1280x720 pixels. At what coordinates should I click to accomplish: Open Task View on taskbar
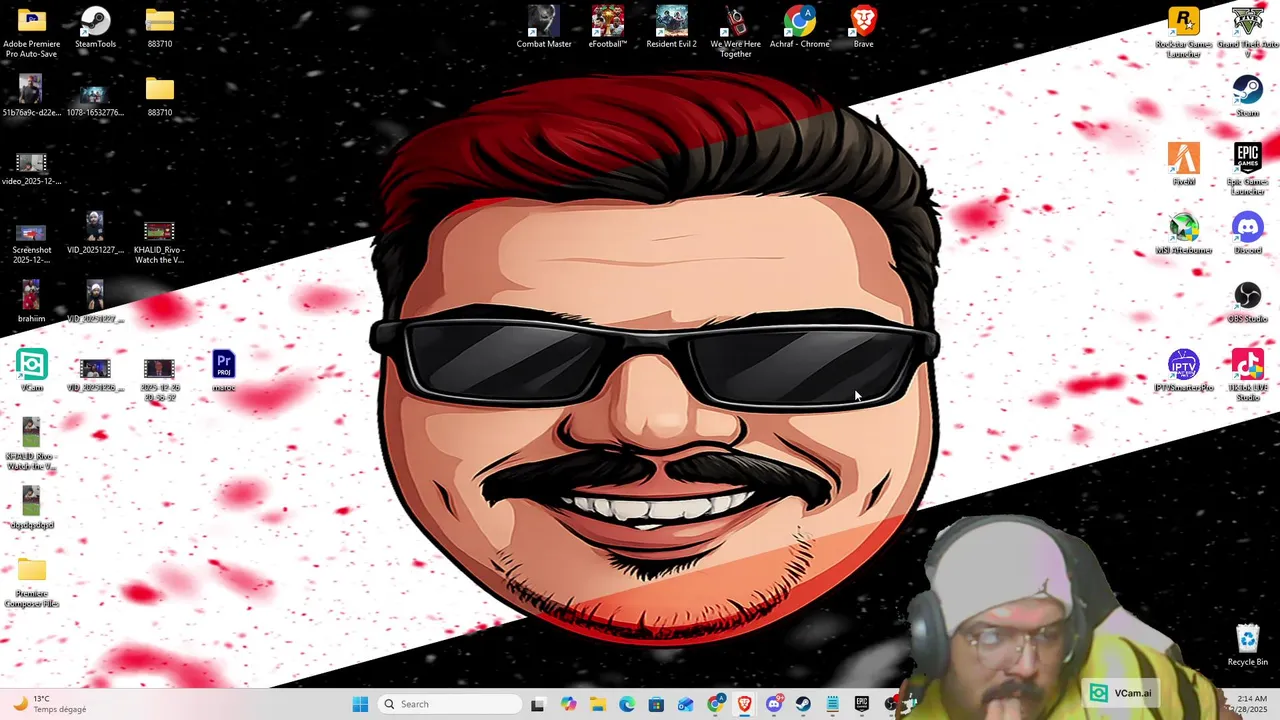537,704
